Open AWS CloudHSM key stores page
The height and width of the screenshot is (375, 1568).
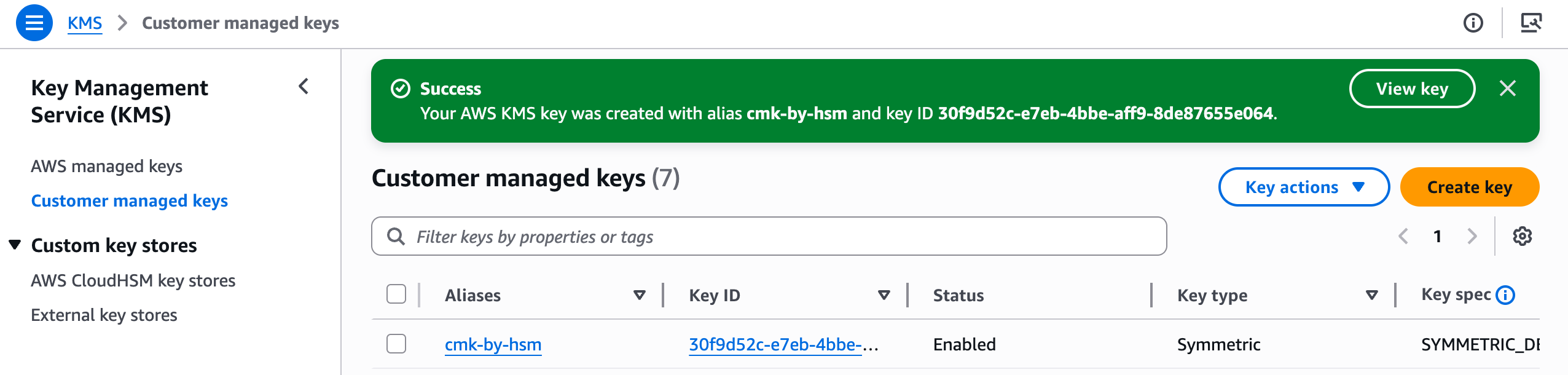click(133, 280)
